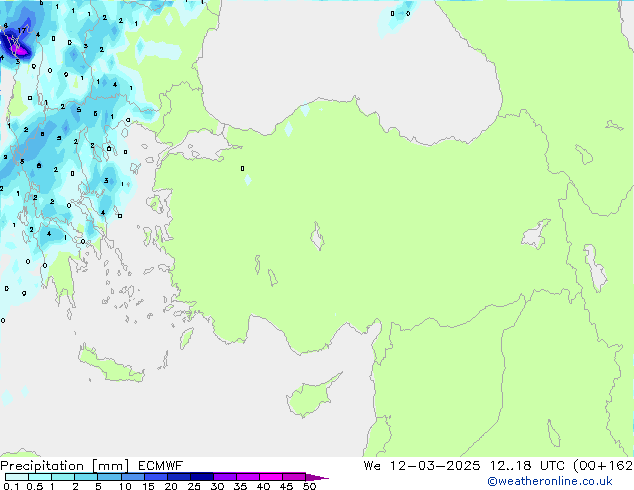Click the '(00+162' forecast offset text
The height and width of the screenshot is (490, 634).
[x=603, y=466]
